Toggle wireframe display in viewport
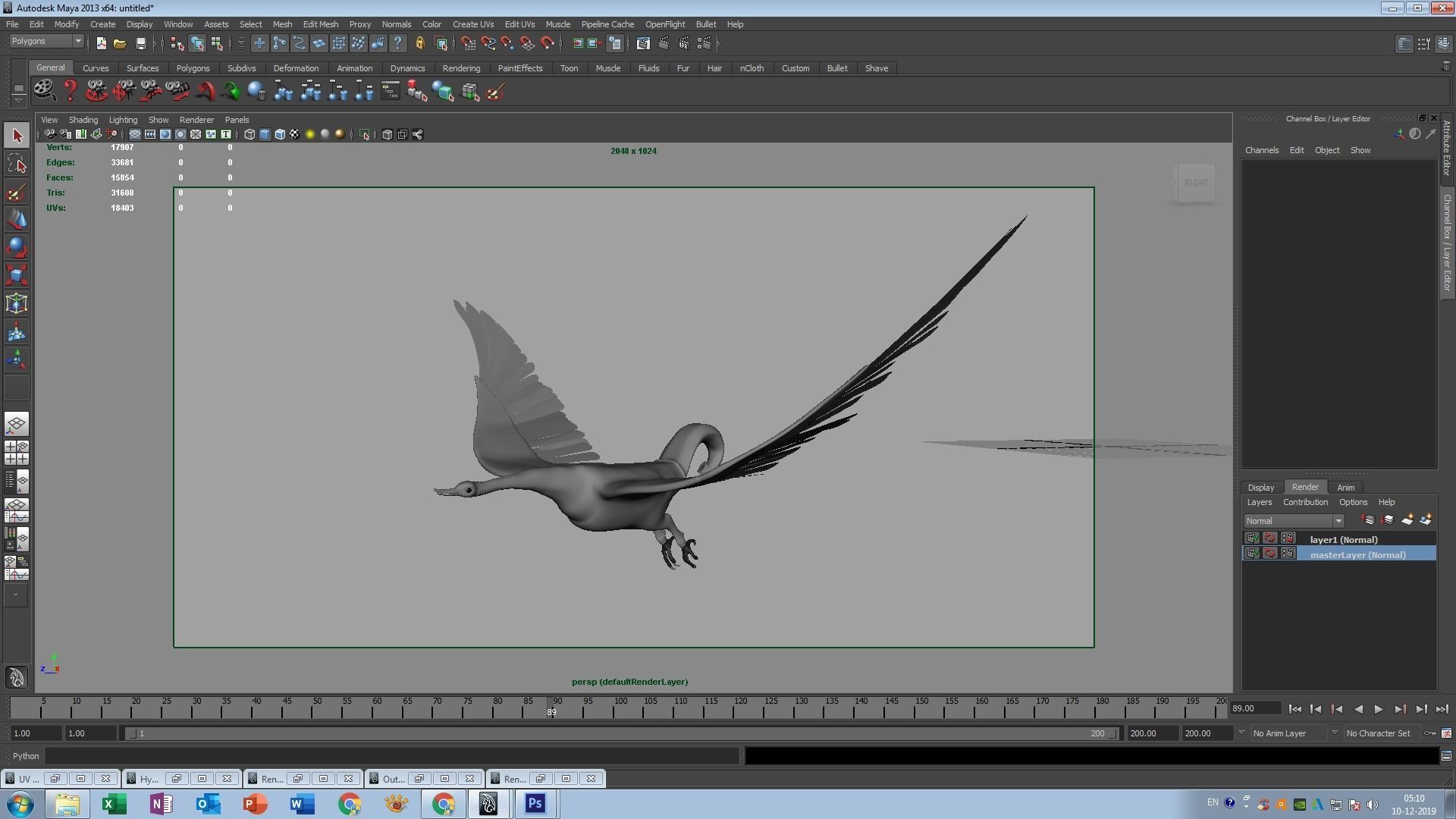Screen dimensions: 1456x819 coord(249,134)
